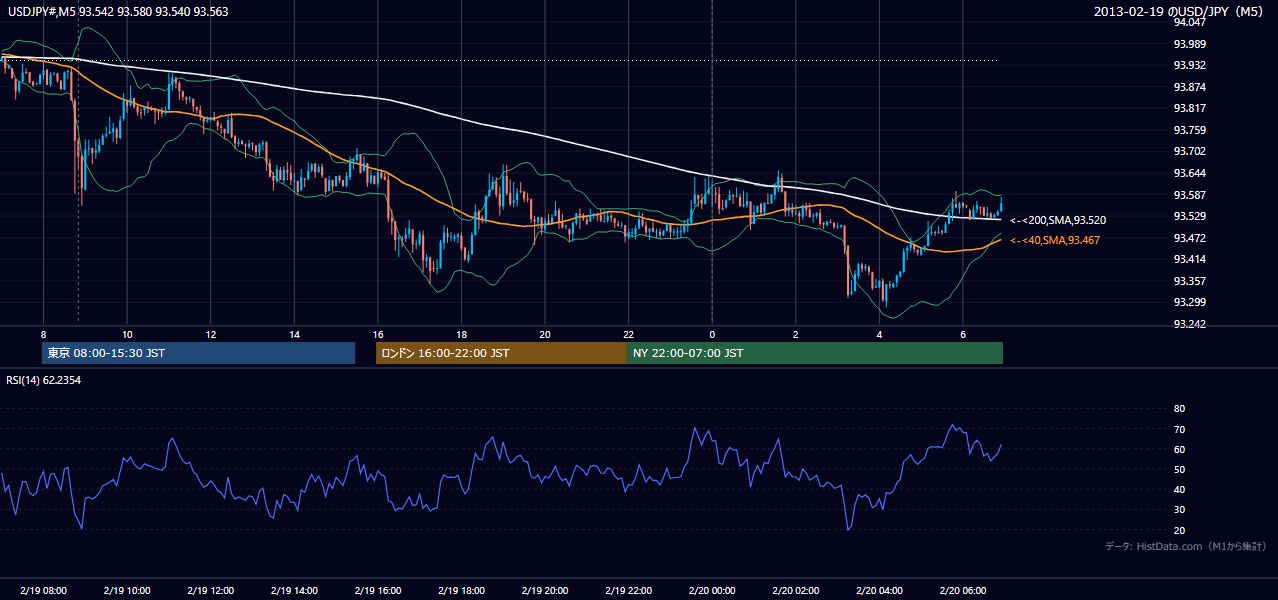Click price axis value 94.047
1278x600 pixels.
click(x=1188, y=22)
